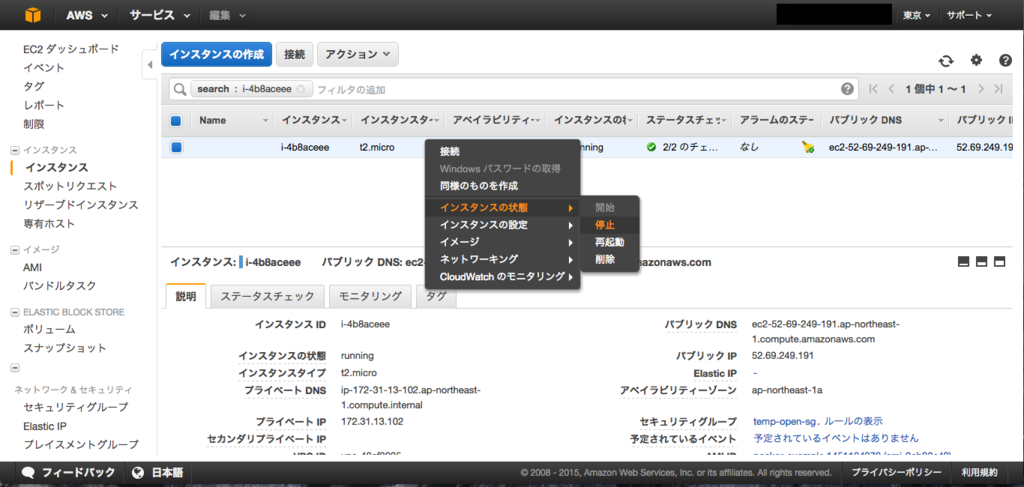Open インスタンスの設定 submenu
This screenshot has height=487, width=1024.
point(502,225)
